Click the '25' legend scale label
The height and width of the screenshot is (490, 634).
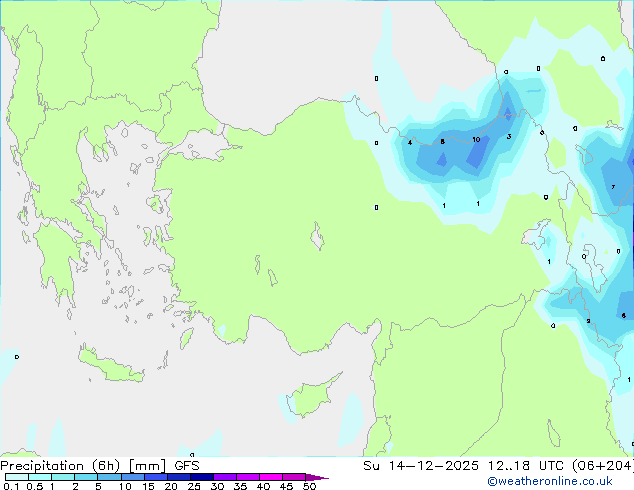tap(194, 486)
